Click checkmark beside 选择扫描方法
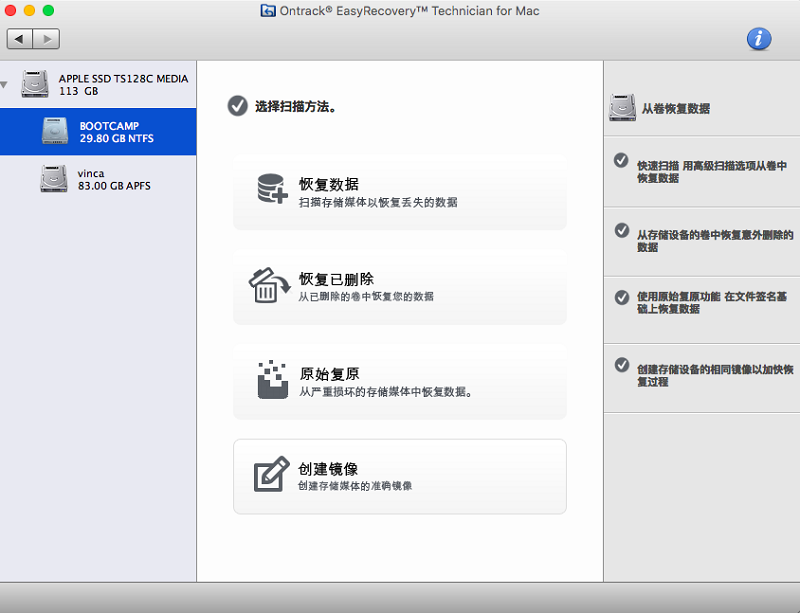The height and width of the screenshot is (613, 800). pos(237,106)
